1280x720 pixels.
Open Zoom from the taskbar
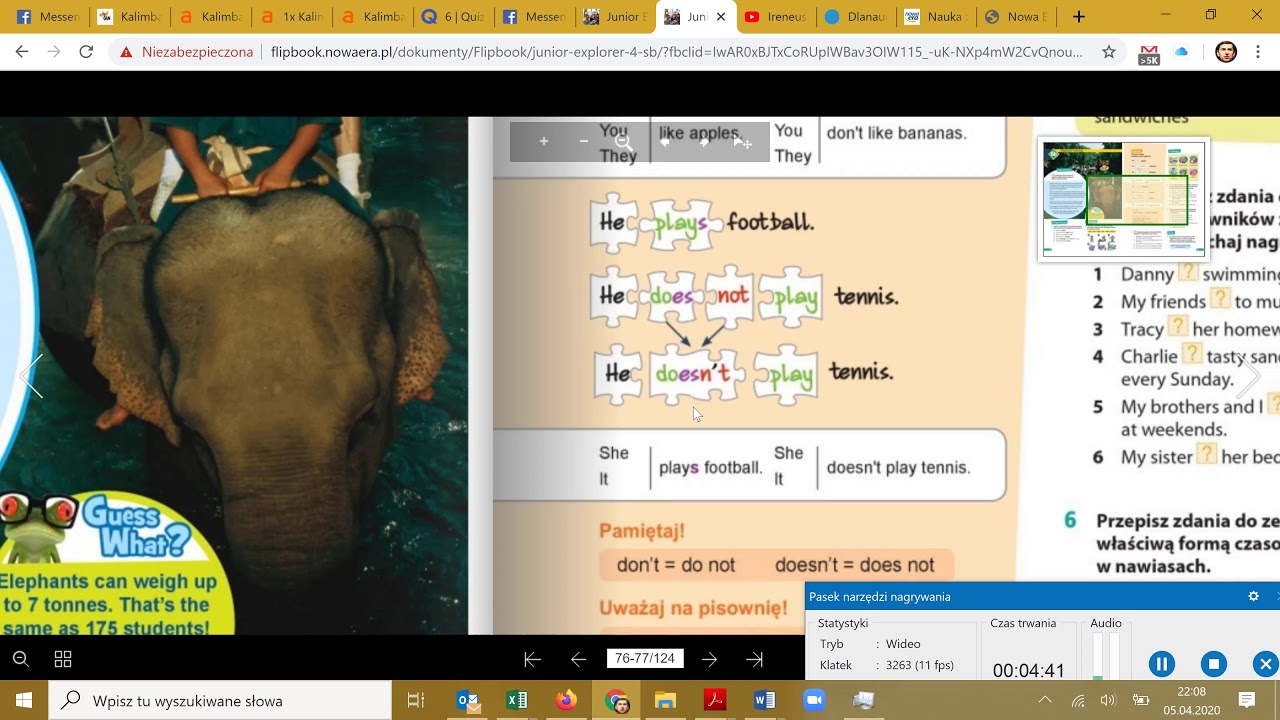tap(814, 700)
